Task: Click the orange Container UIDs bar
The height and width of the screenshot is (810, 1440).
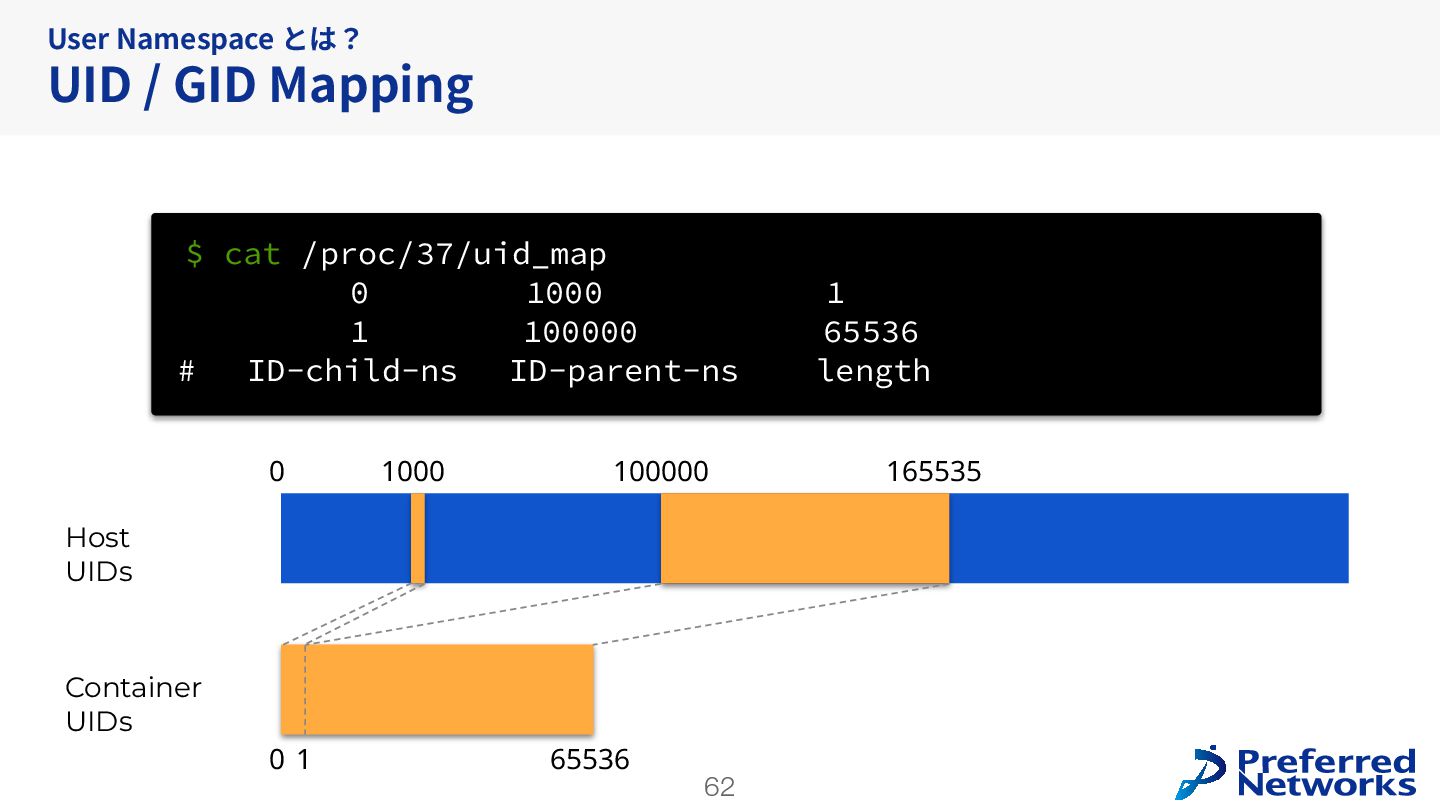Action: (x=437, y=689)
